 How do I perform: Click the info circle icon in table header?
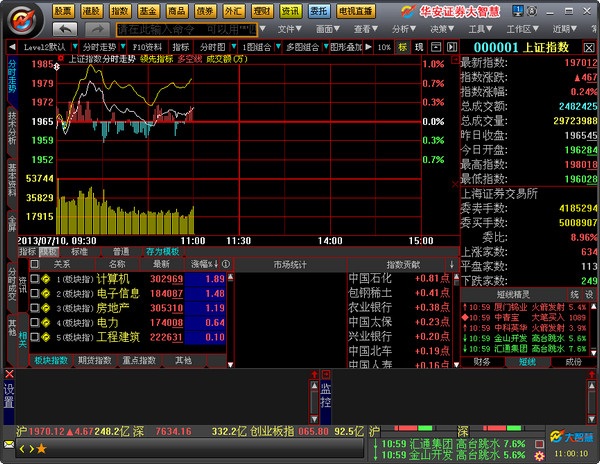226,264
